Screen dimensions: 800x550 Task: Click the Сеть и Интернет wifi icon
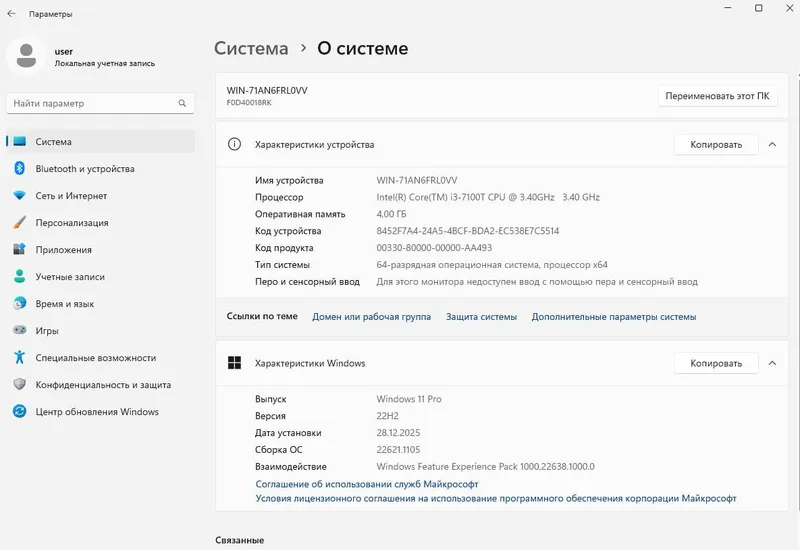[19, 195]
